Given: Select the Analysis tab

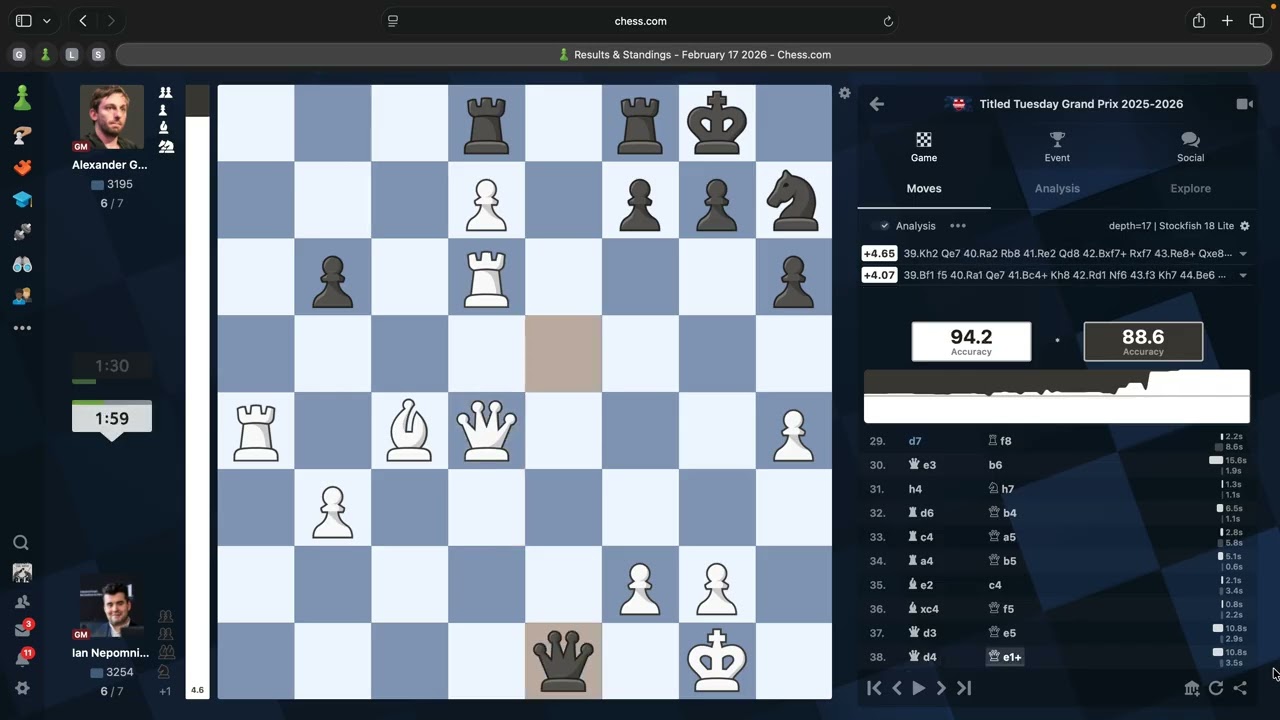Looking at the screenshot, I should pyautogui.click(x=1057, y=189).
